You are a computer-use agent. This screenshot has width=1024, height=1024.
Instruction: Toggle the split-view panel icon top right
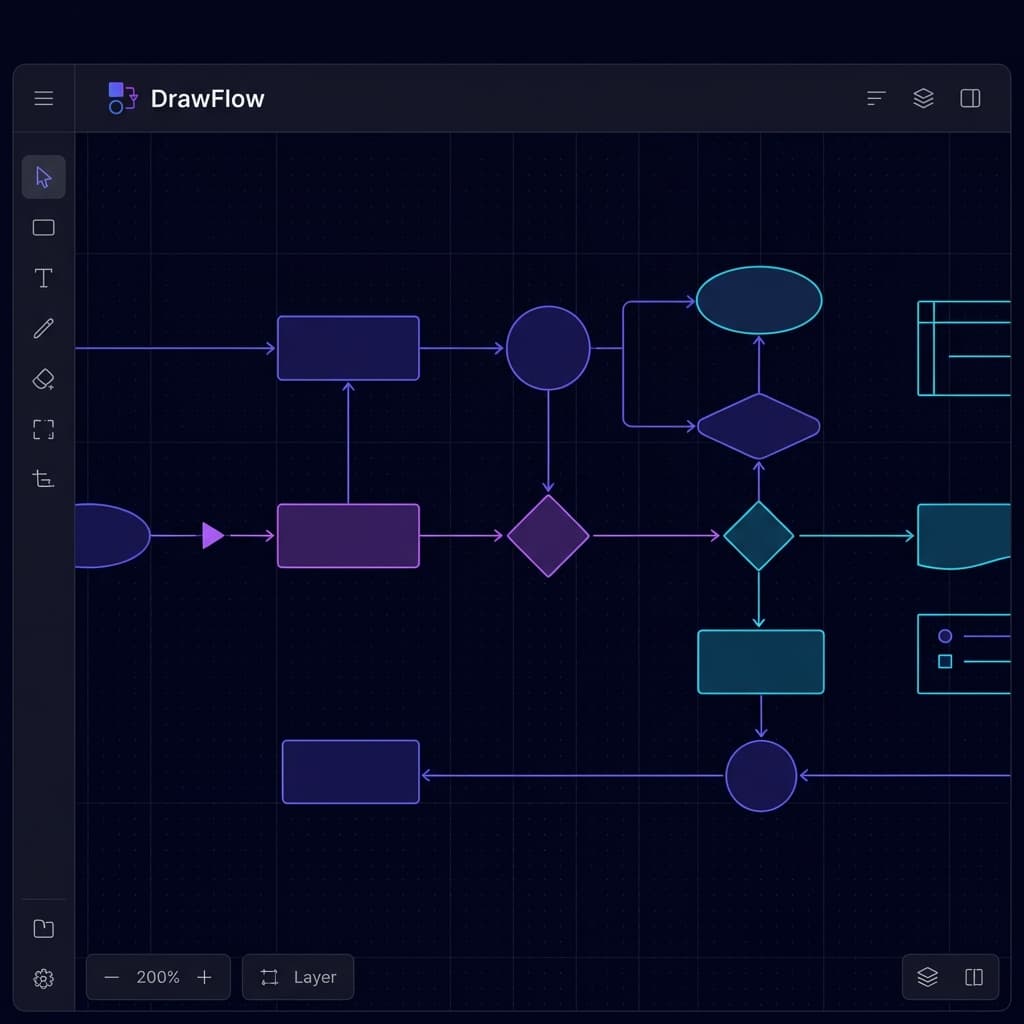[x=970, y=98]
